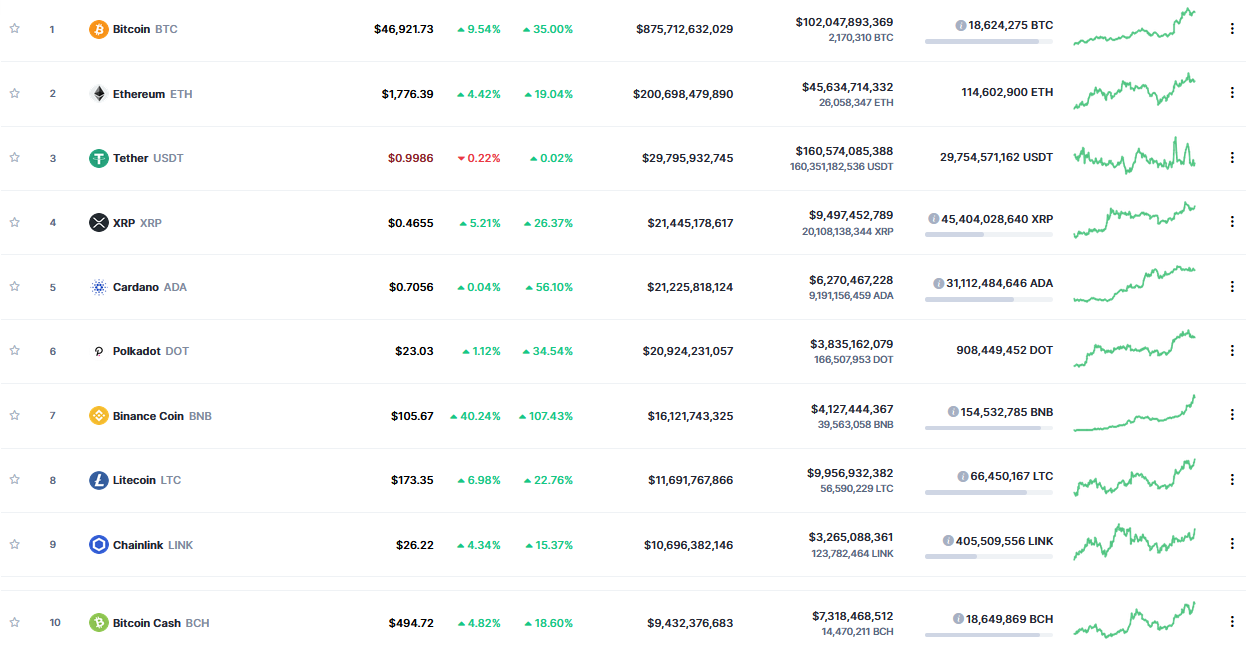
Task: Open the options menu for Bitcoin Cash
Action: pyautogui.click(x=1232, y=622)
